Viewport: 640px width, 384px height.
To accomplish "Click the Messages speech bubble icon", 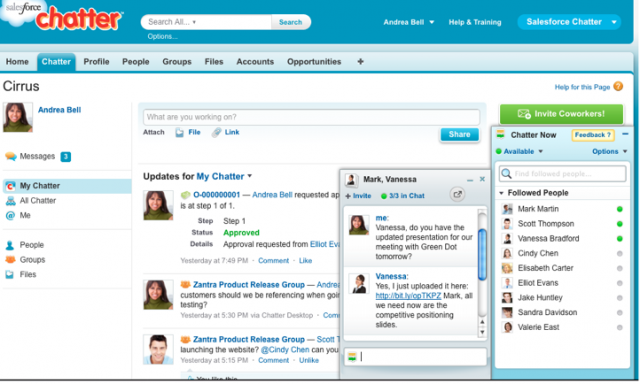I will pos(11,156).
